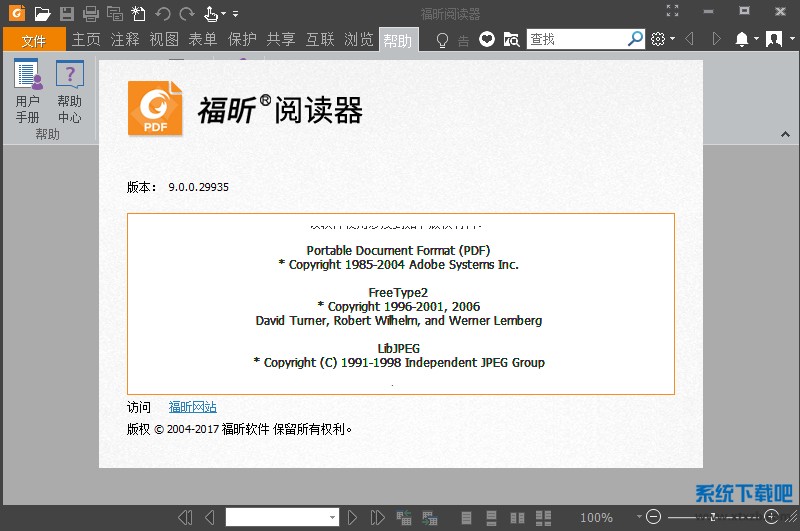Switch to the 注释 tab
The height and width of the screenshot is (531, 800).
[x=125, y=39]
